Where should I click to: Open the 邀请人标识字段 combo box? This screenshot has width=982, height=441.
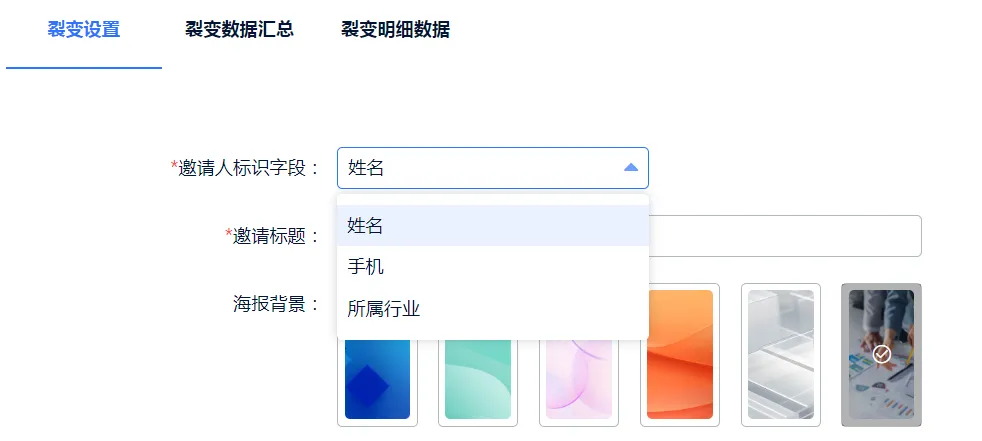[x=480, y=168]
